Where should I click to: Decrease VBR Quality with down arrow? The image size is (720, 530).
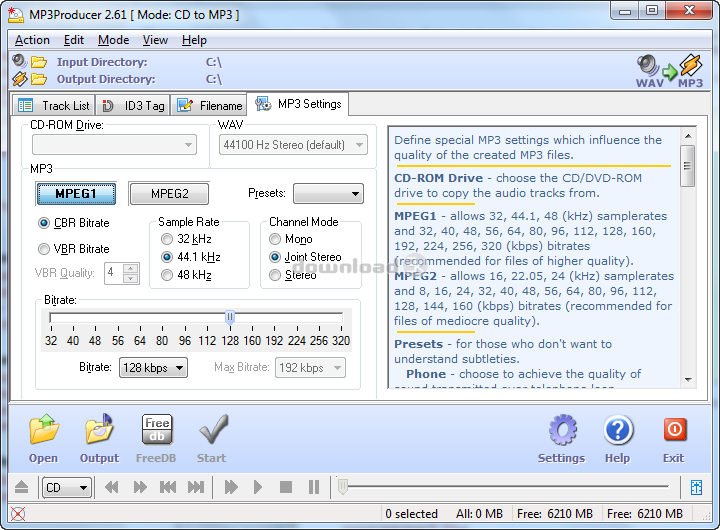[131, 278]
